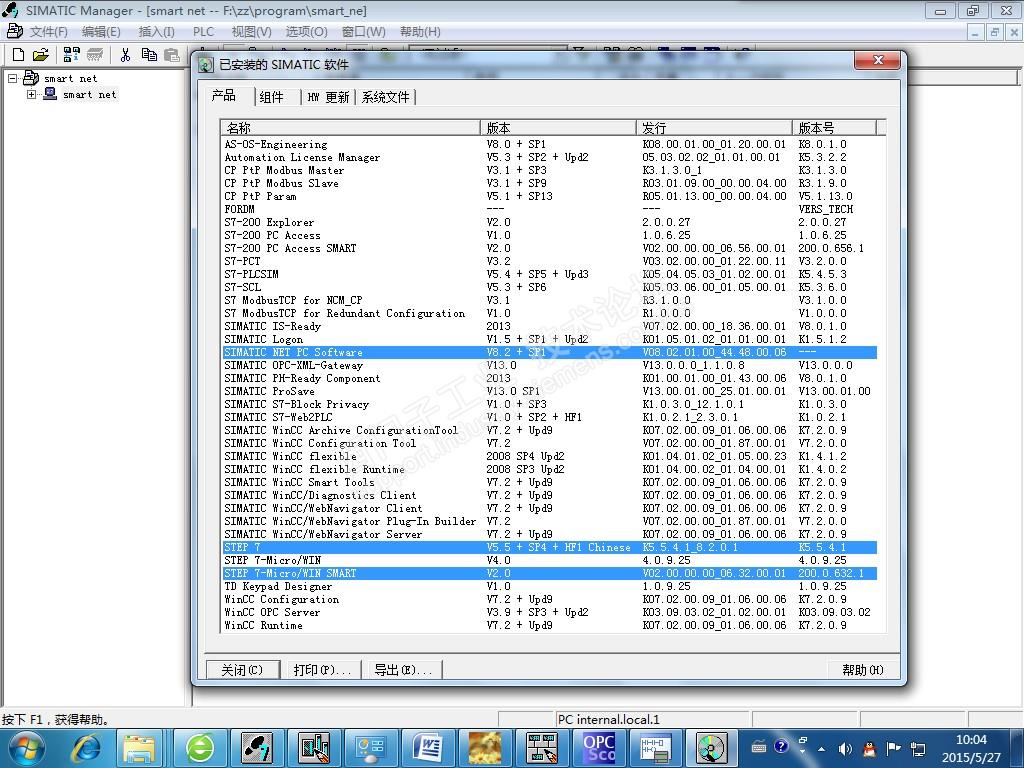The width and height of the screenshot is (1024, 768).
Task: Open the 窗口(W) menu
Action: click(x=363, y=31)
